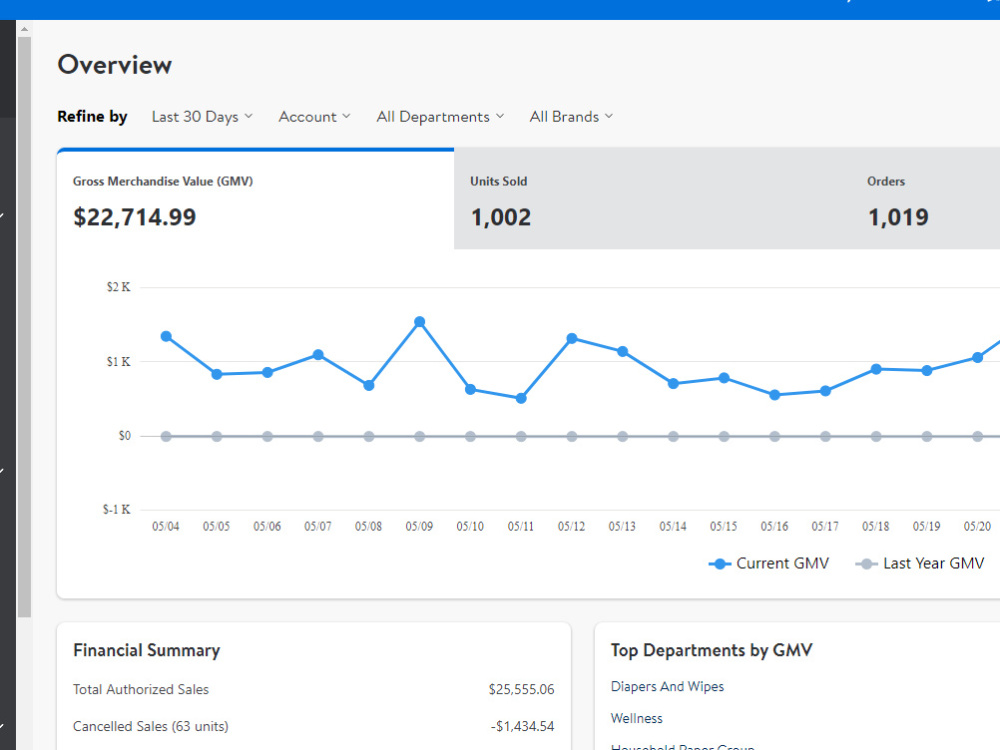Click the 05/15 Last Year GMV point
This screenshot has height=750, width=1000.
click(x=724, y=437)
